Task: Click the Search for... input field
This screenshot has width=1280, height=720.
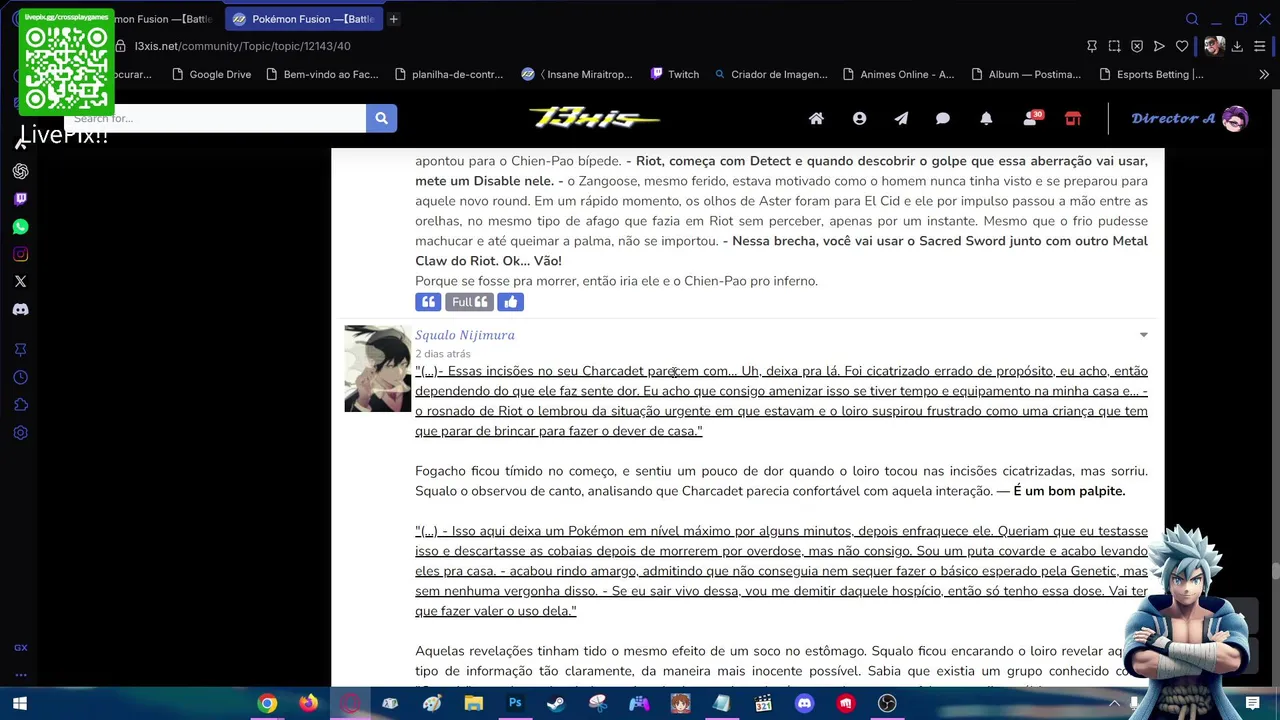Action: pyautogui.click(x=215, y=118)
